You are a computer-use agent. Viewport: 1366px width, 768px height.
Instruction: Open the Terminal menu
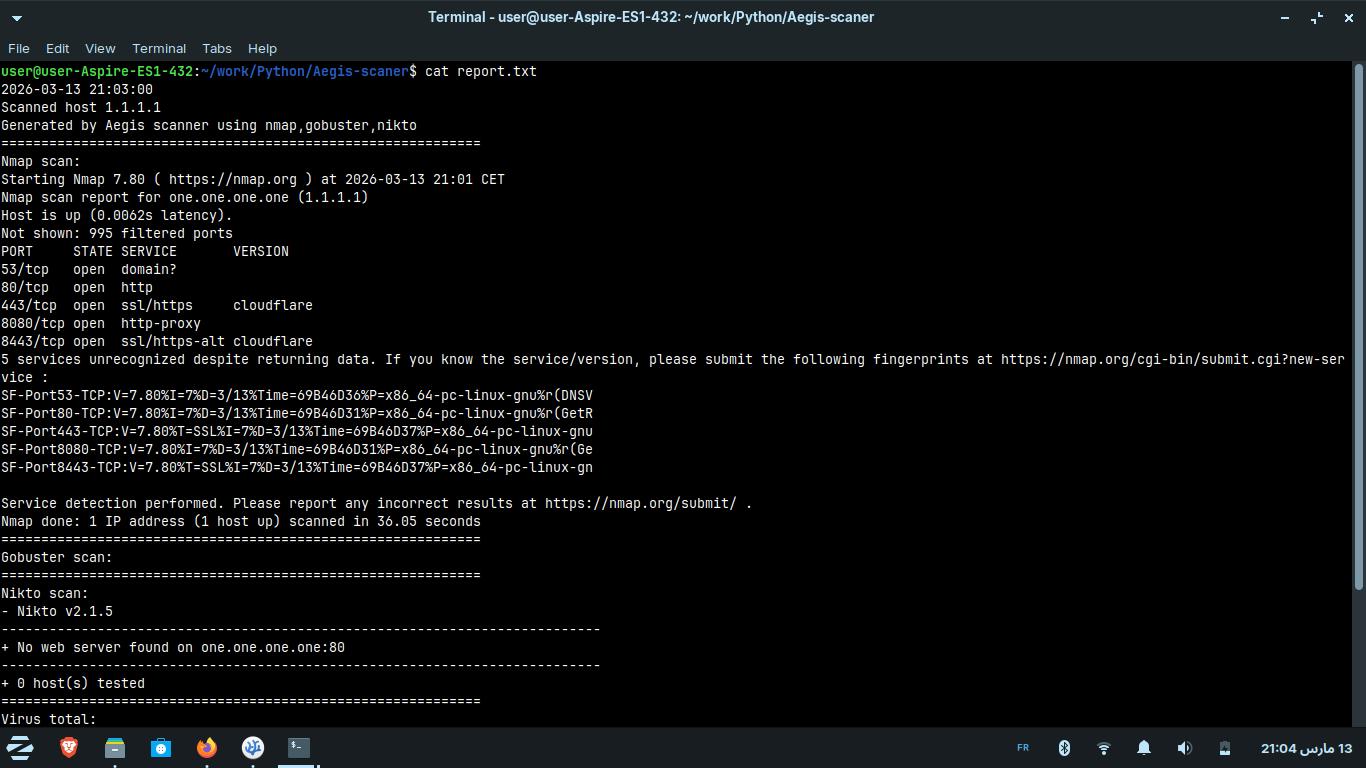tap(159, 48)
